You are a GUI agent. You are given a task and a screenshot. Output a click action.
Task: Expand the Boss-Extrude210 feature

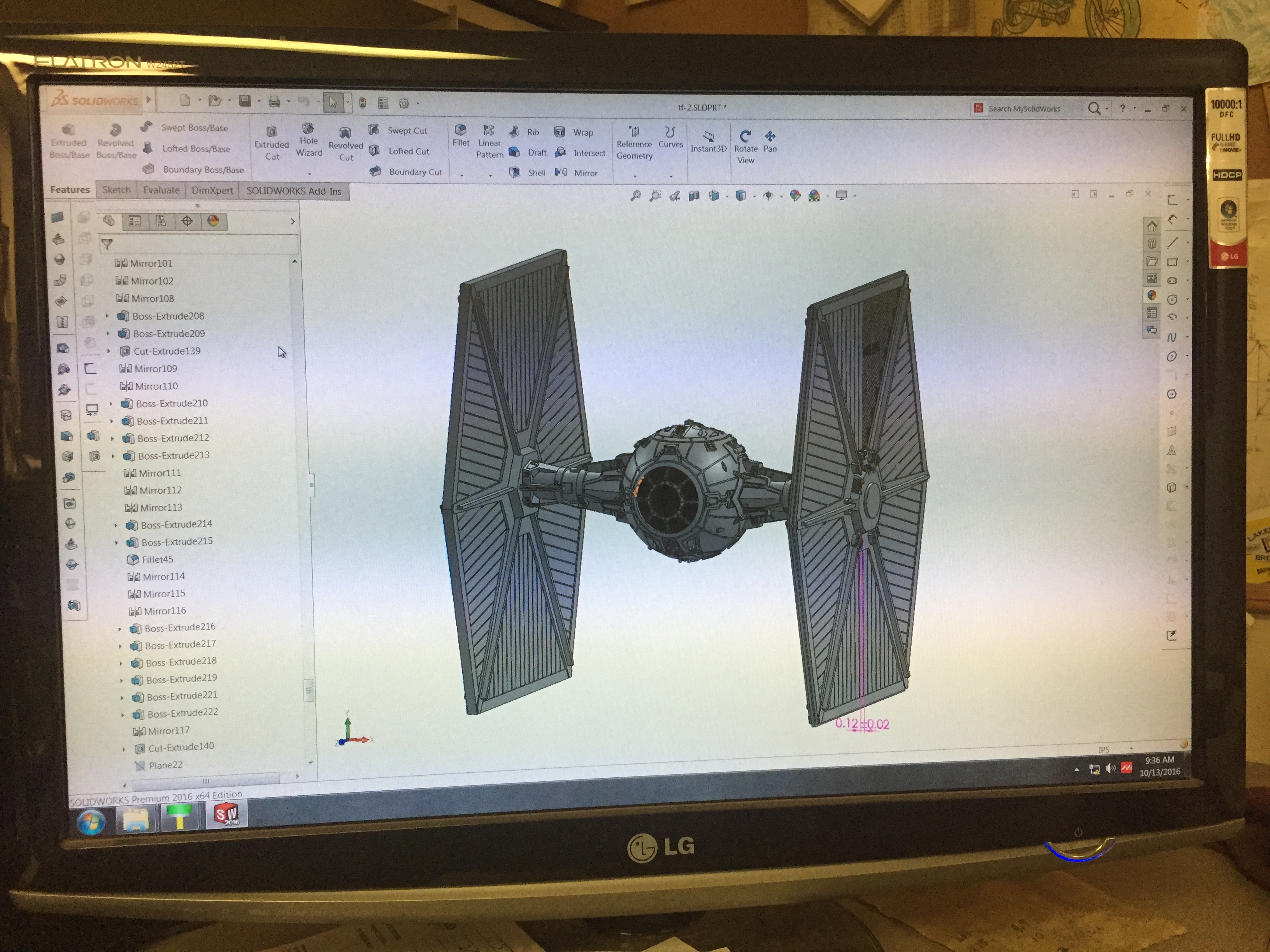pos(111,403)
